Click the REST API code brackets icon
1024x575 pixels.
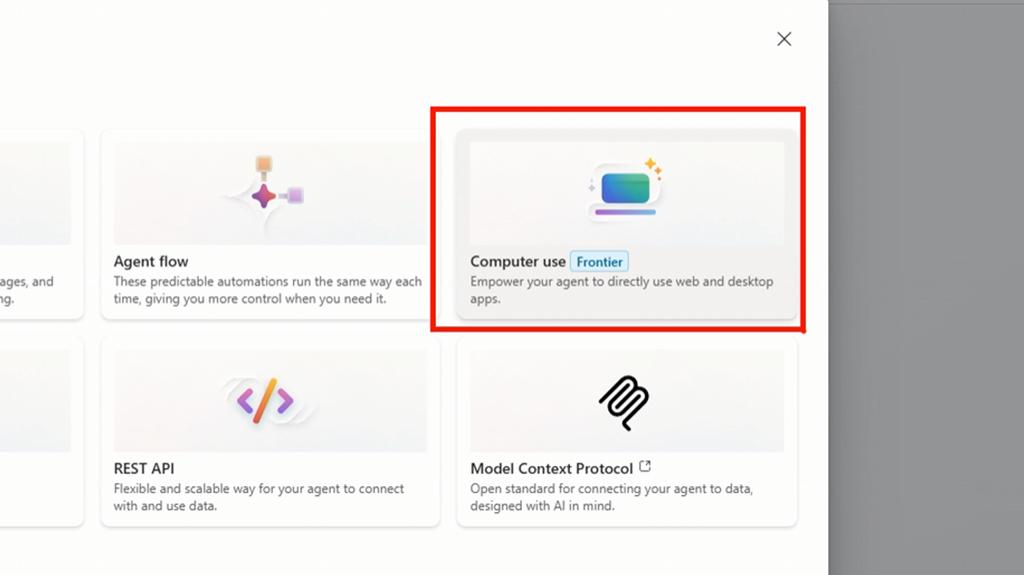pos(265,401)
